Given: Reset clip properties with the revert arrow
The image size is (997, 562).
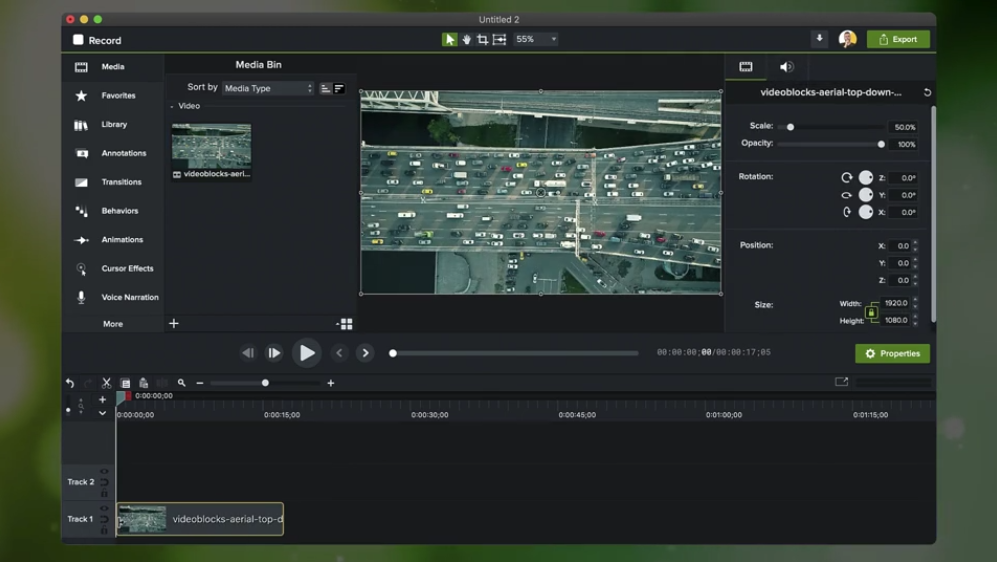Looking at the screenshot, I should [x=927, y=92].
